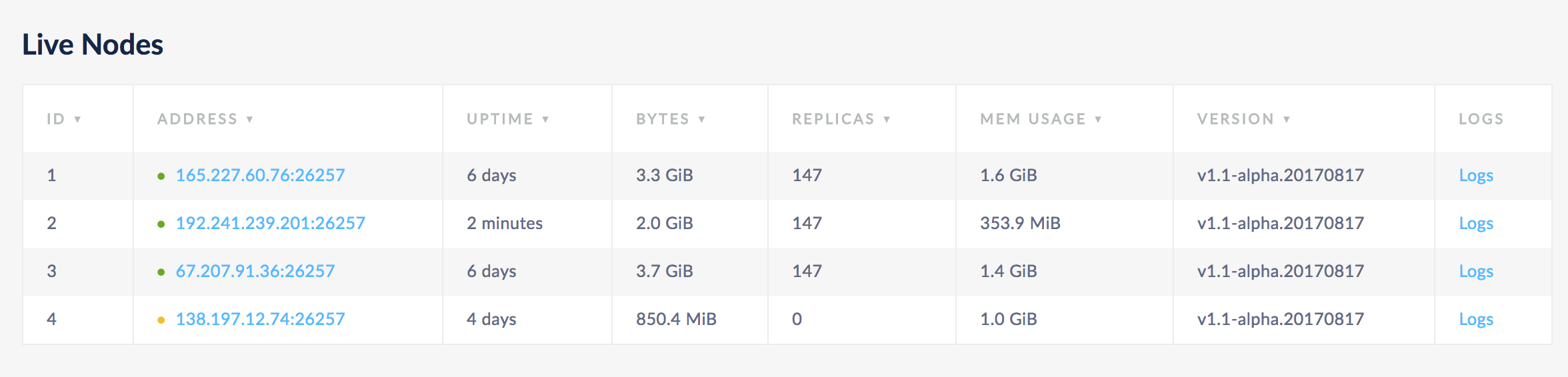The image size is (1568, 377).
Task: Sort nodes by Address column arrow
Action: (x=249, y=119)
